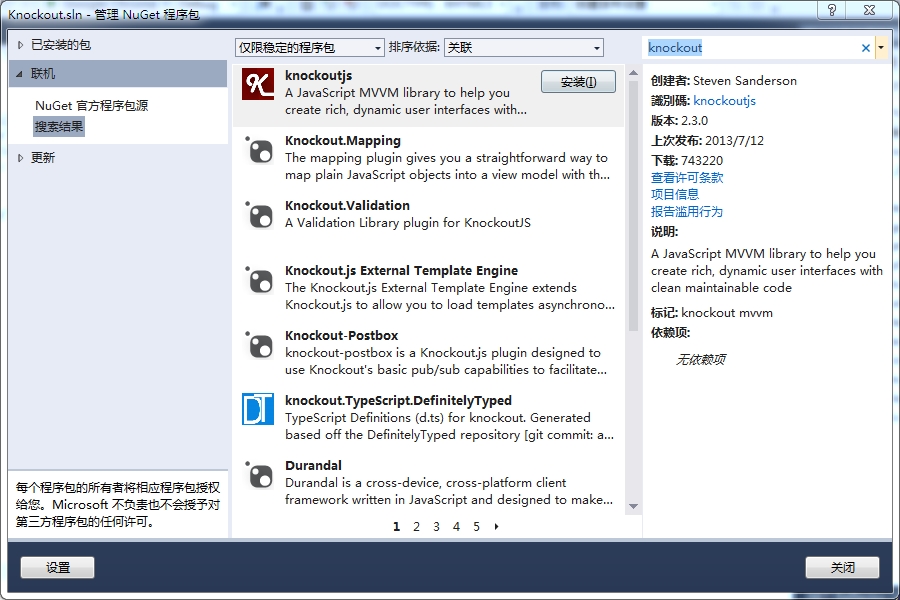The height and width of the screenshot is (600, 900).
Task: Click the download count 743220
Action: tap(702, 161)
